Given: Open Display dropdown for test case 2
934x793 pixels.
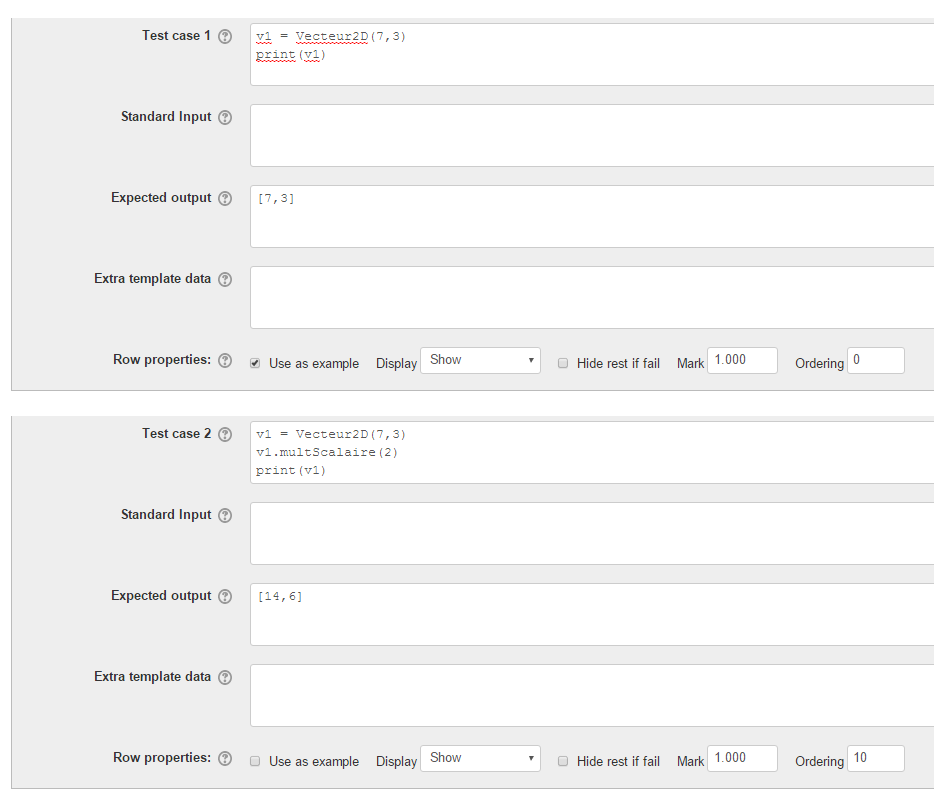Looking at the screenshot, I should click(481, 758).
